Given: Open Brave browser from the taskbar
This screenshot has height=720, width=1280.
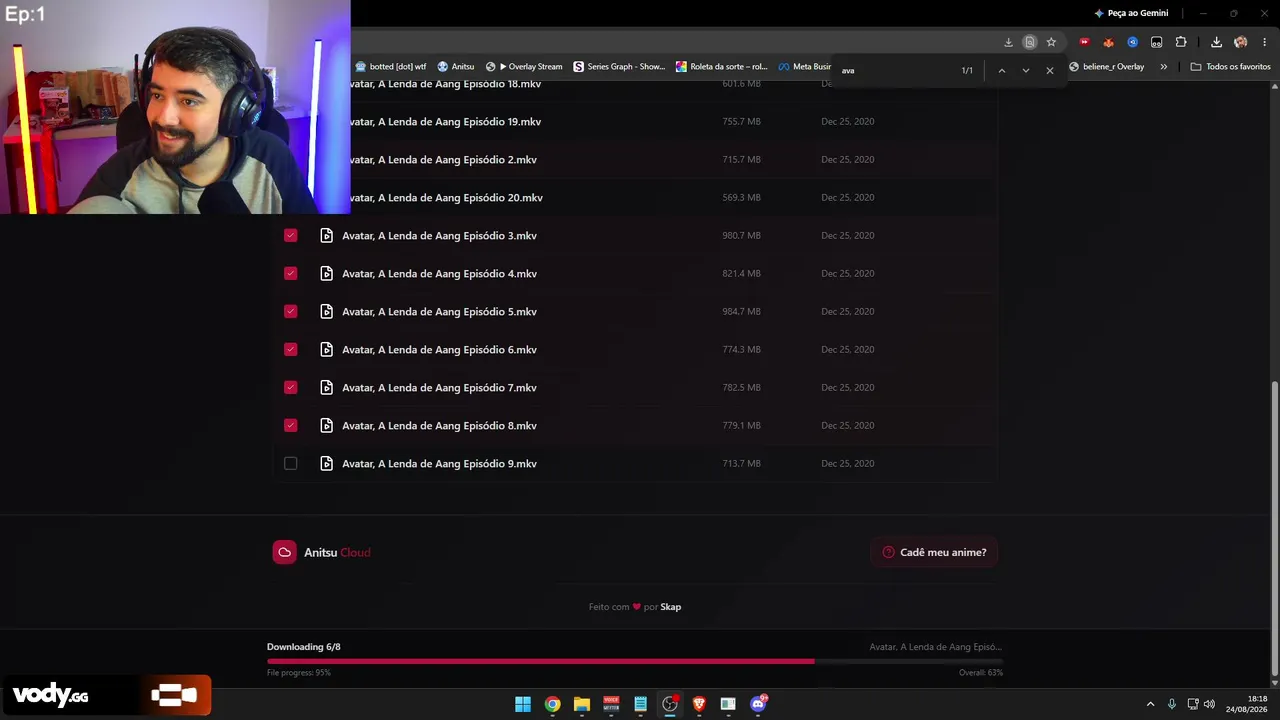Looking at the screenshot, I should click(x=699, y=704).
